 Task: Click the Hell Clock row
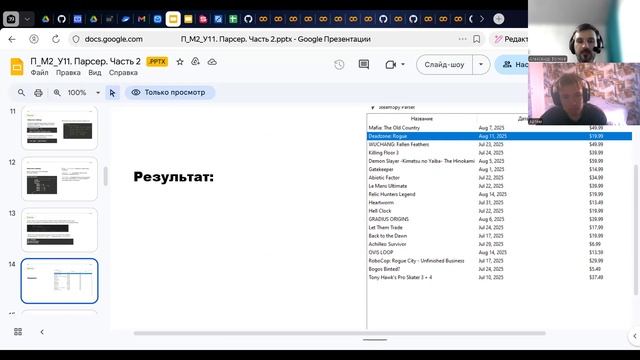[499, 211]
